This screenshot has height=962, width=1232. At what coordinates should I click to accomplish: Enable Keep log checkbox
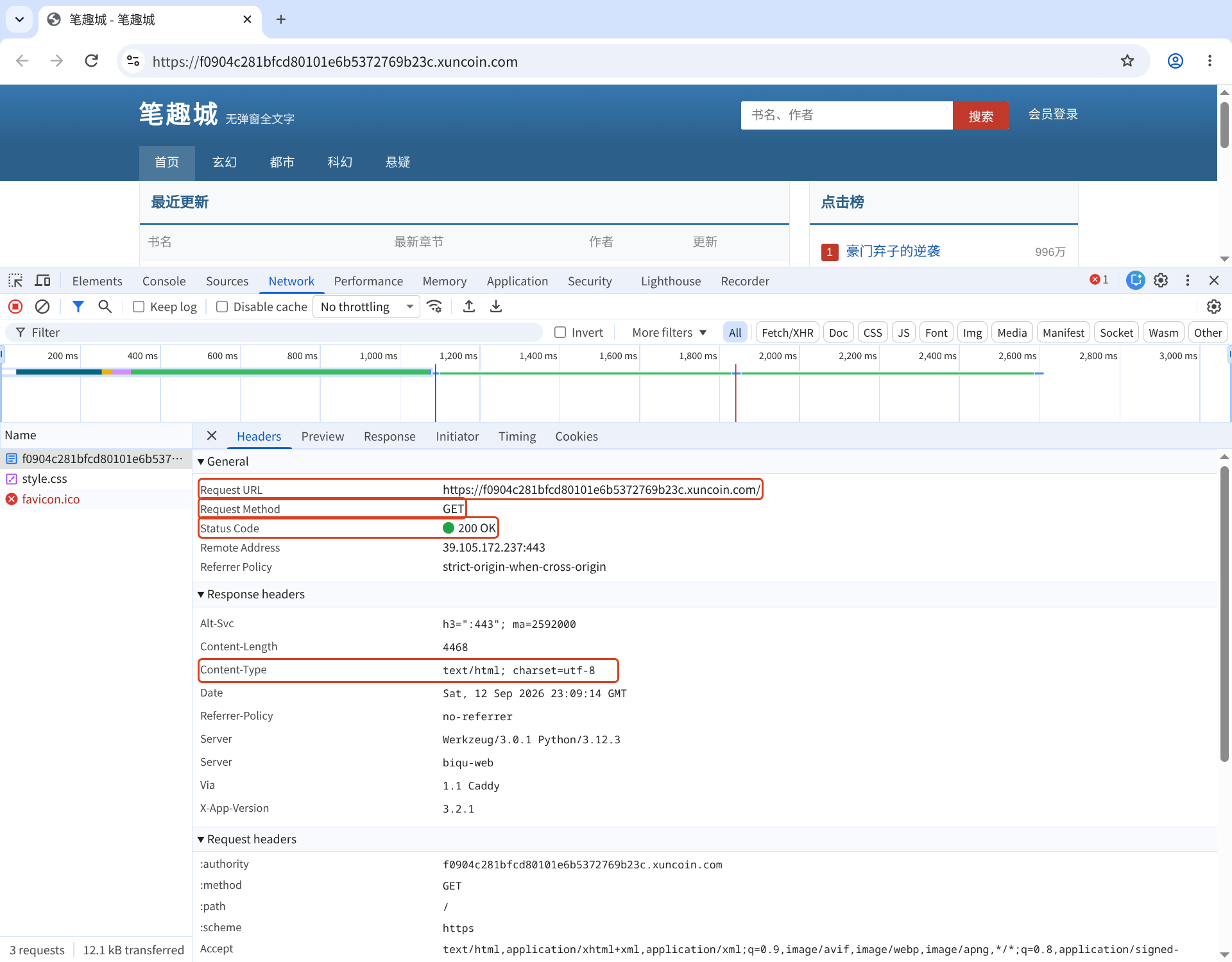click(x=139, y=307)
